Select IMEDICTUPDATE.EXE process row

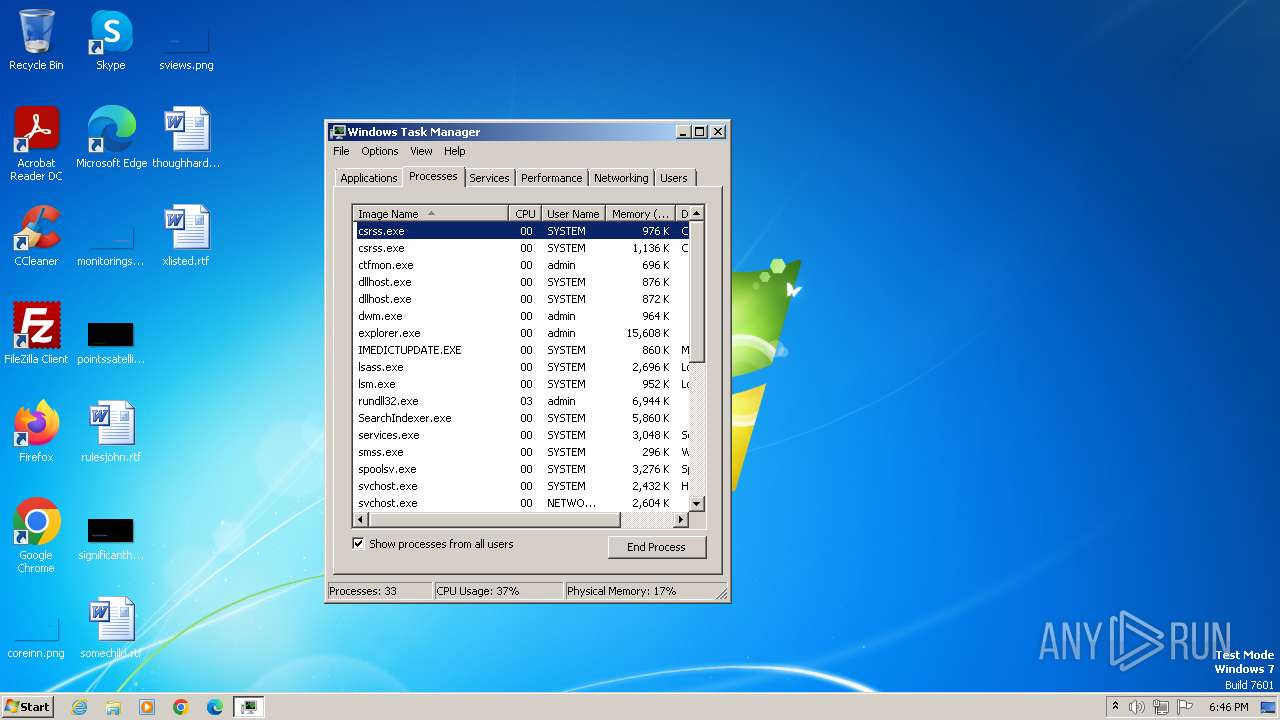[x=521, y=350]
